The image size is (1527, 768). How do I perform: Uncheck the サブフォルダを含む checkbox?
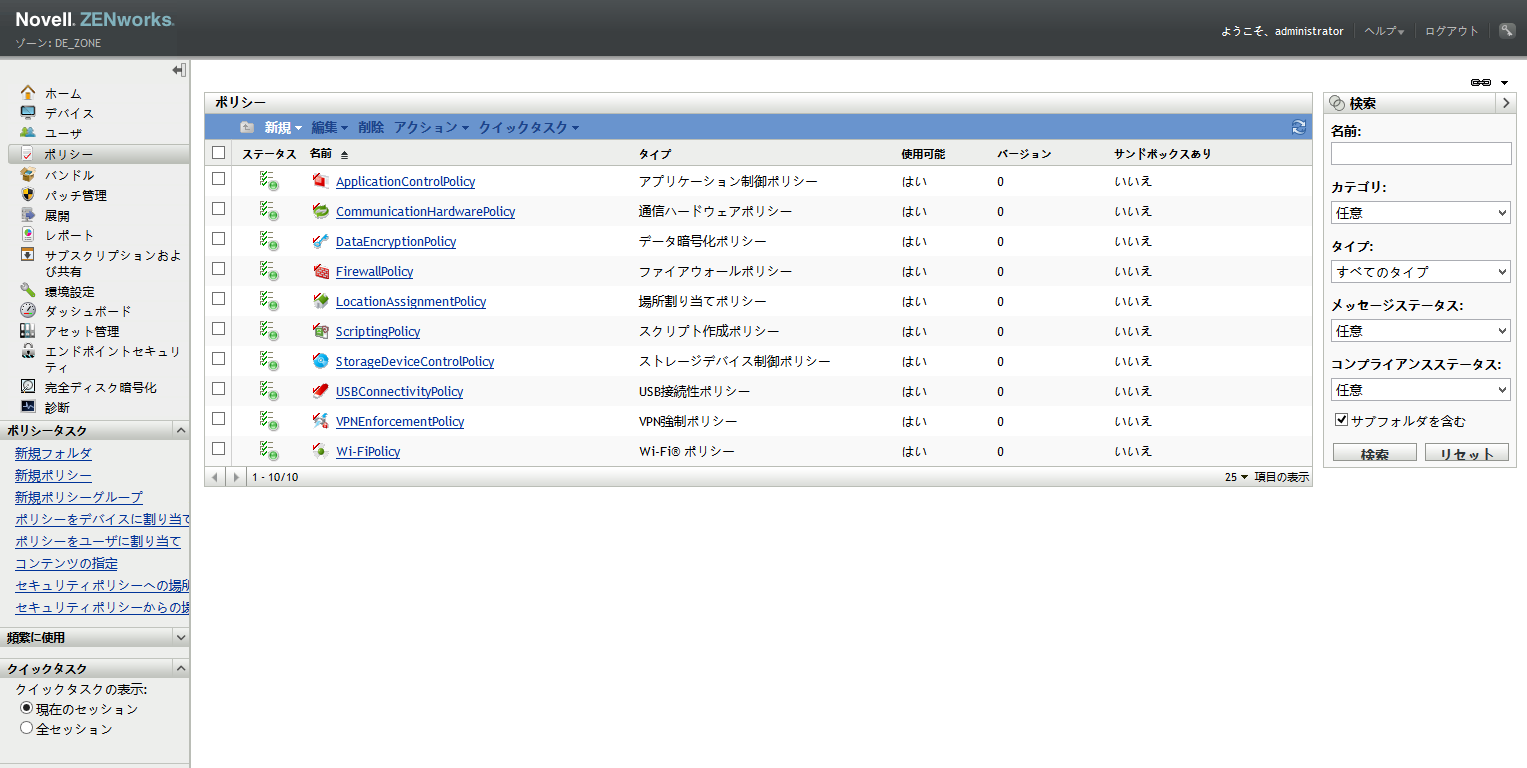pyautogui.click(x=1342, y=420)
